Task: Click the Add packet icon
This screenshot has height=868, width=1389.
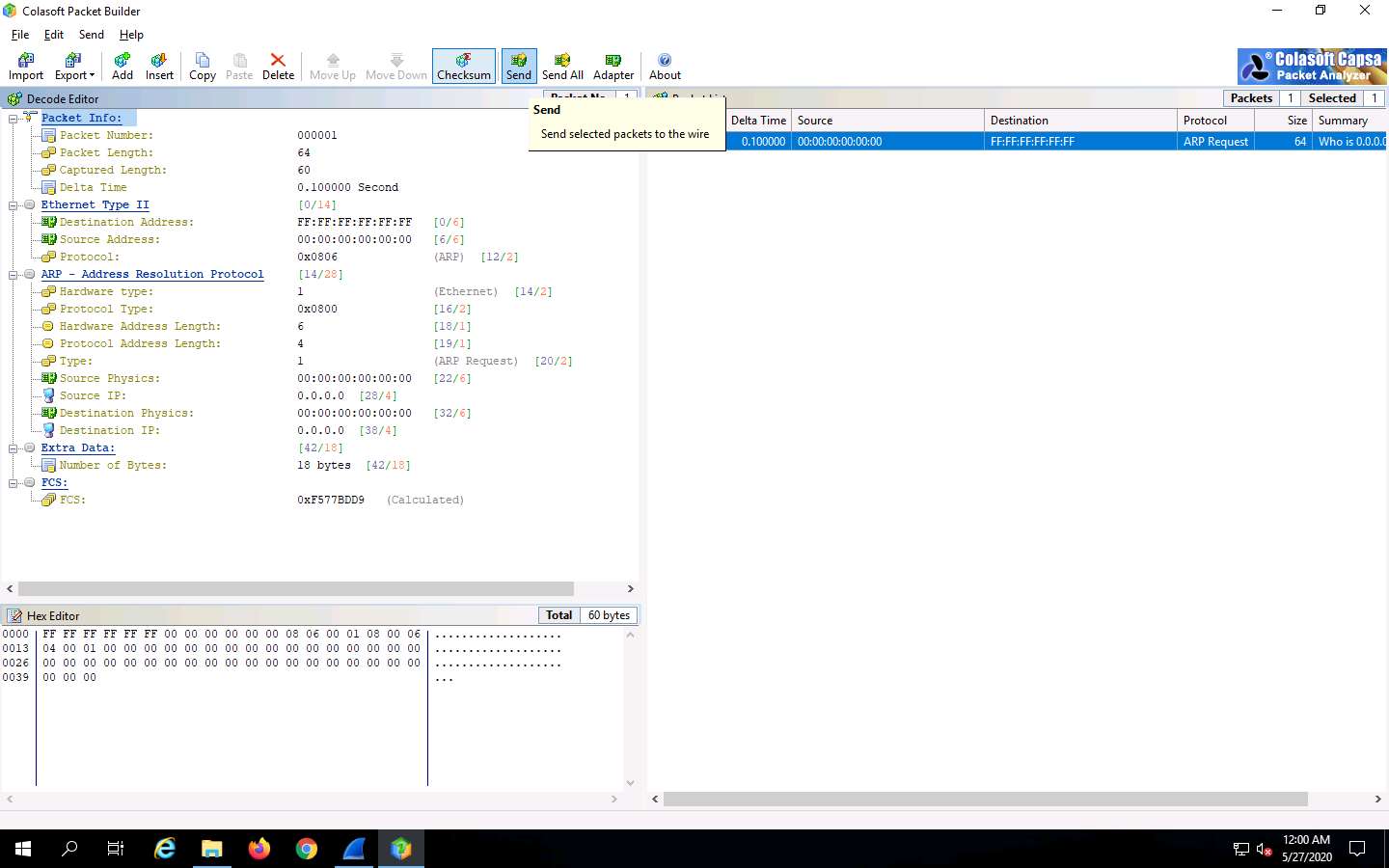Action: (123, 67)
